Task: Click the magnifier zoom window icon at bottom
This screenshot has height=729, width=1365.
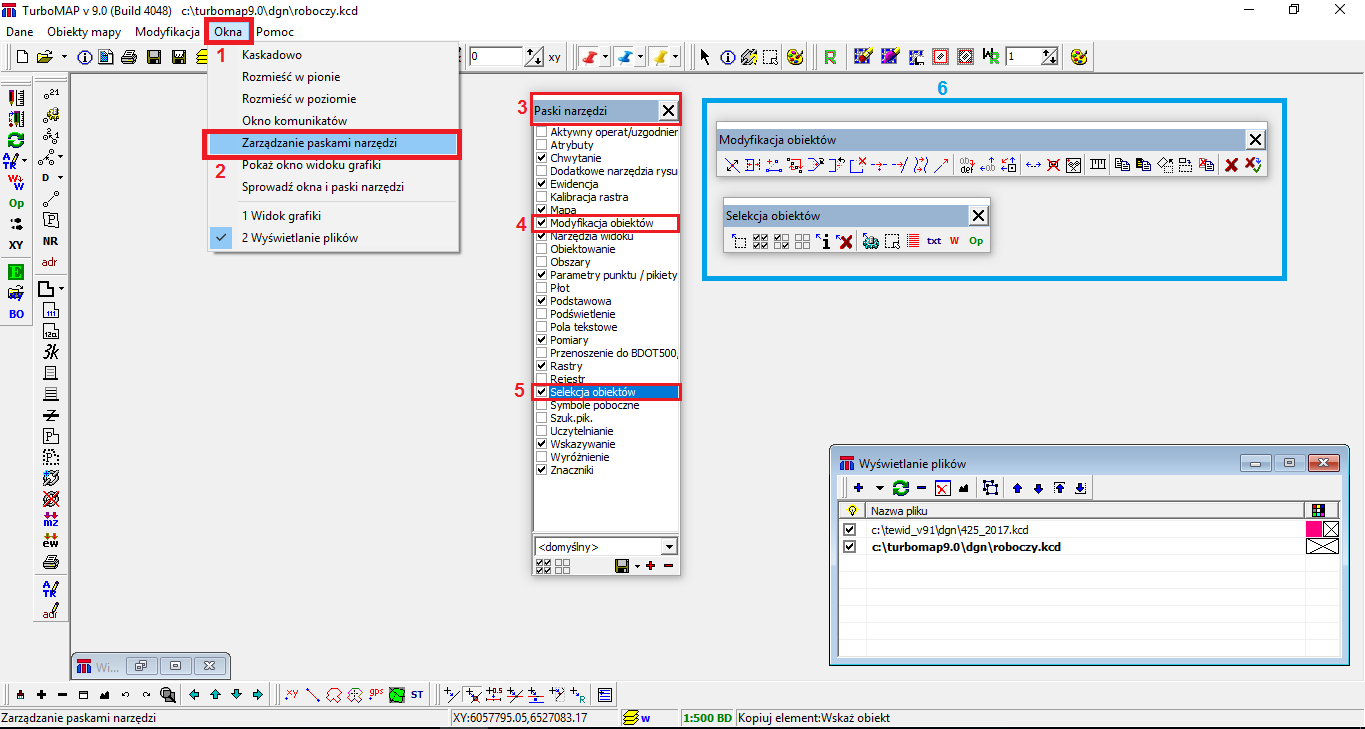Action: point(168,694)
